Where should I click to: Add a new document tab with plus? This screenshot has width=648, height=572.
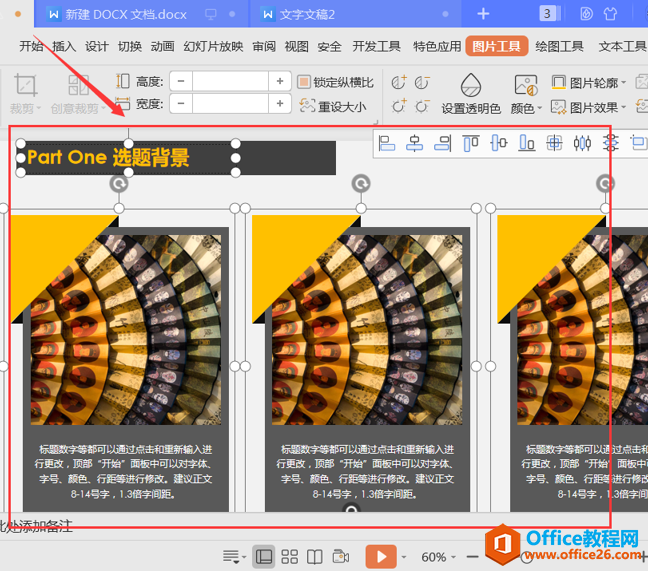pyautogui.click(x=483, y=14)
